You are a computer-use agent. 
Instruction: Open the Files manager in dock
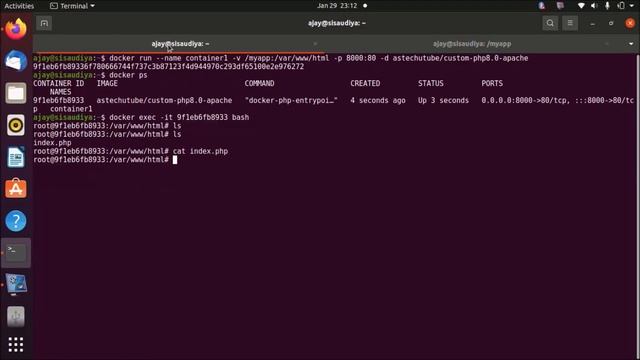pos(16,93)
